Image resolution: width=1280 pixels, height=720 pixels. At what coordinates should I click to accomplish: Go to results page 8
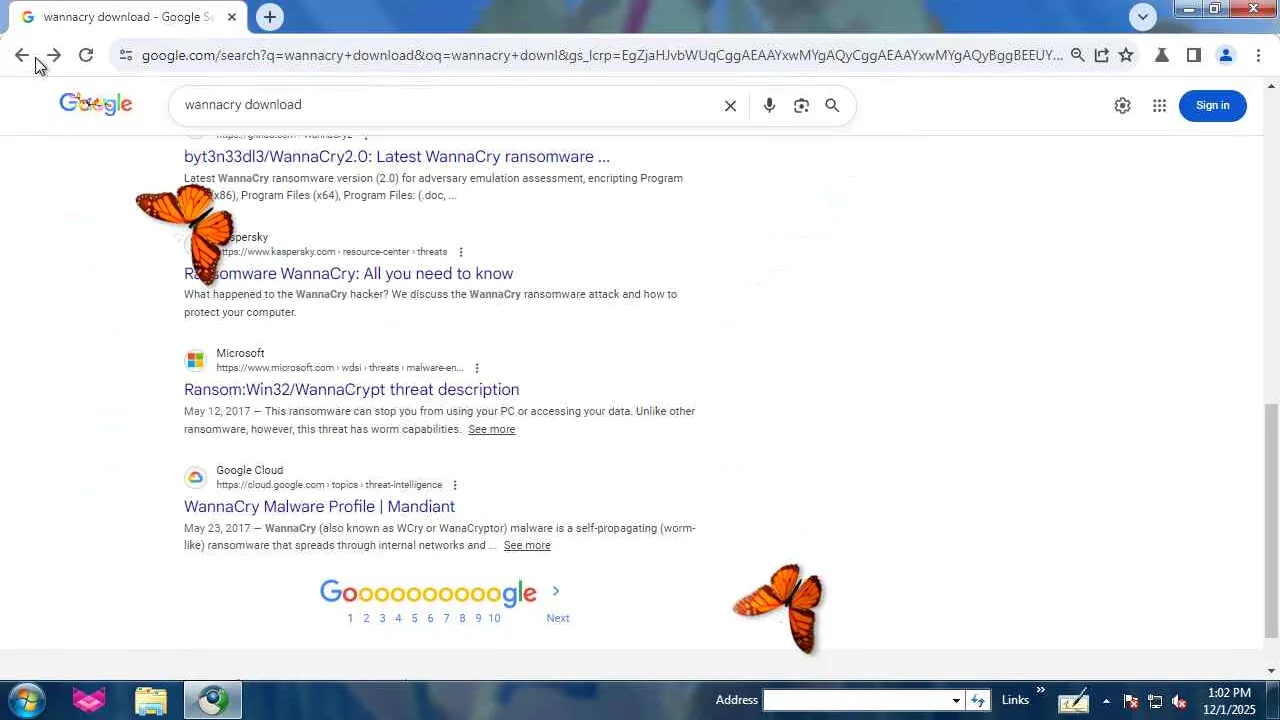click(x=462, y=618)
